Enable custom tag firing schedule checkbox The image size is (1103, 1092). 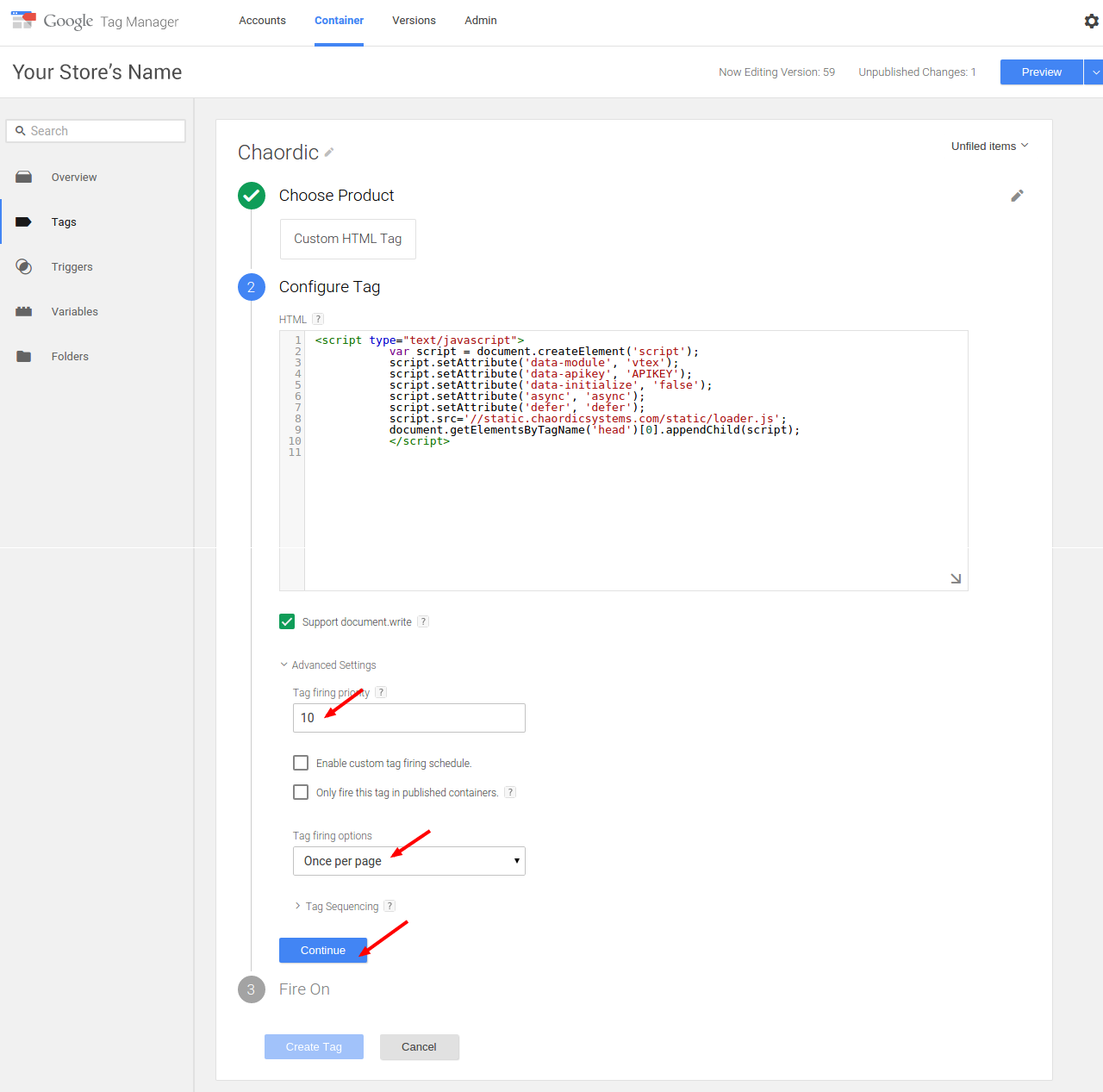click(x=301, y=763)
